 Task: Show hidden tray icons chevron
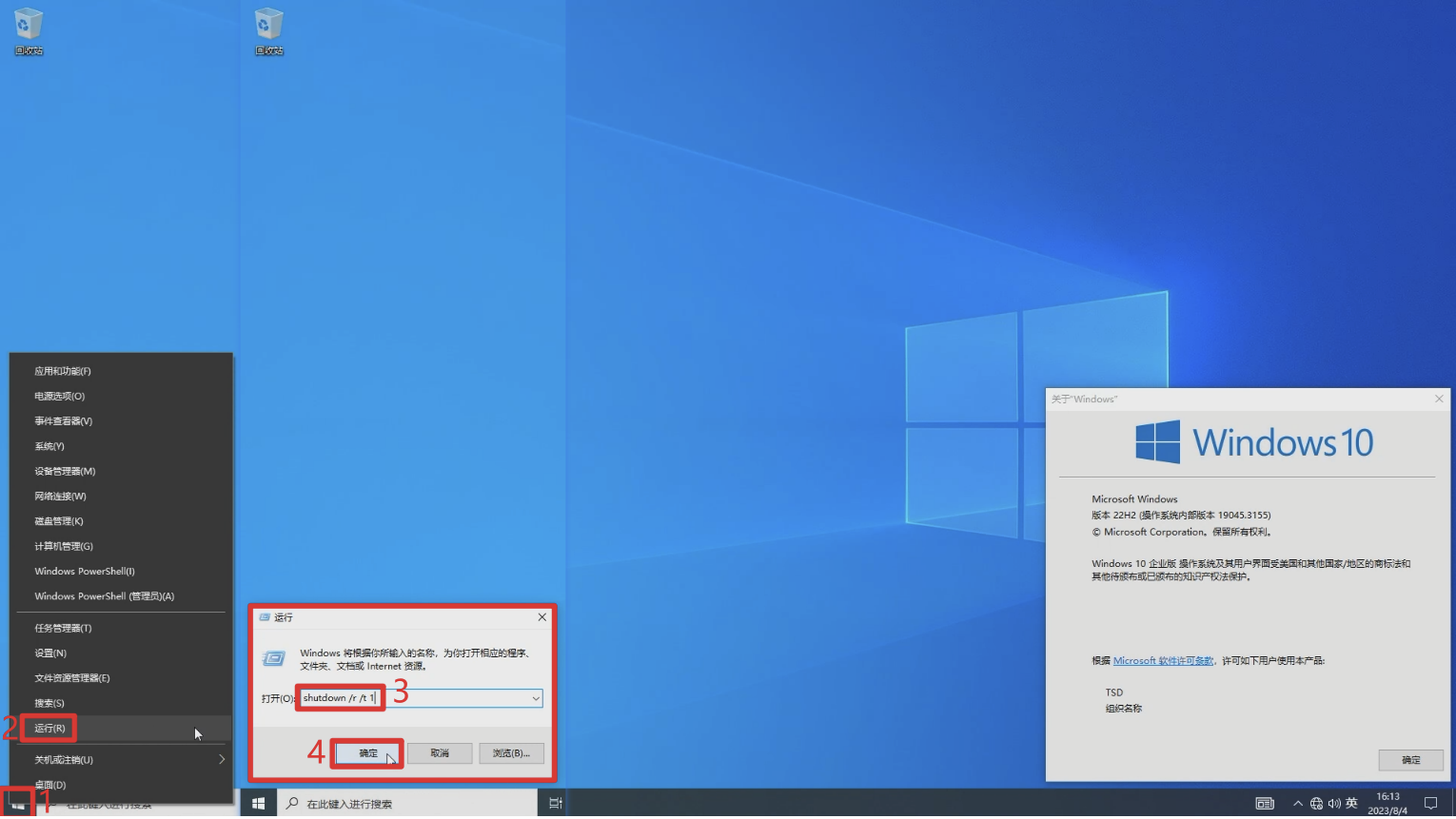[1297, 804]
